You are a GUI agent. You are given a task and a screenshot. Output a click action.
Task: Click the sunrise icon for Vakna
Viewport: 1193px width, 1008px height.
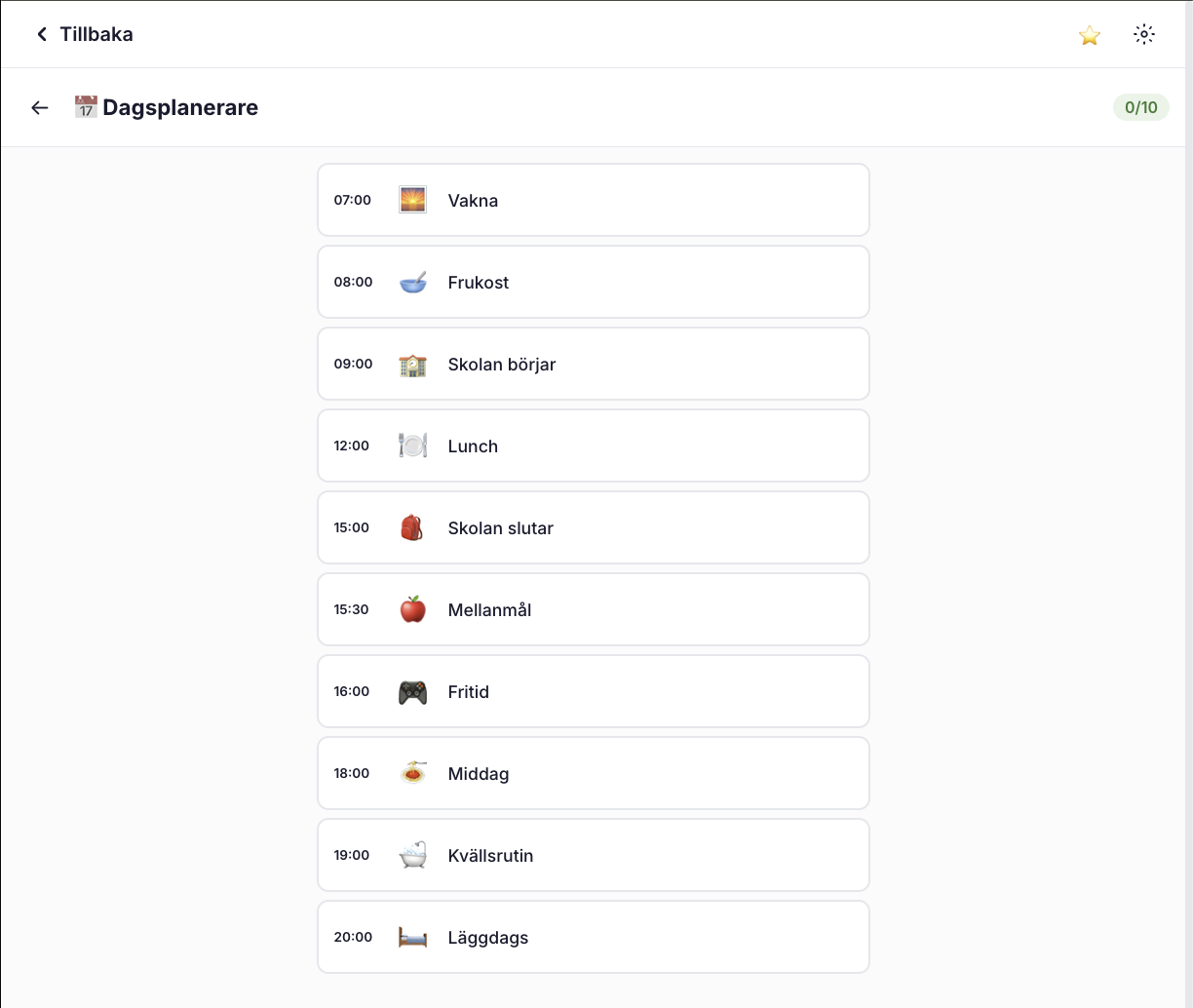click(412, 200)
